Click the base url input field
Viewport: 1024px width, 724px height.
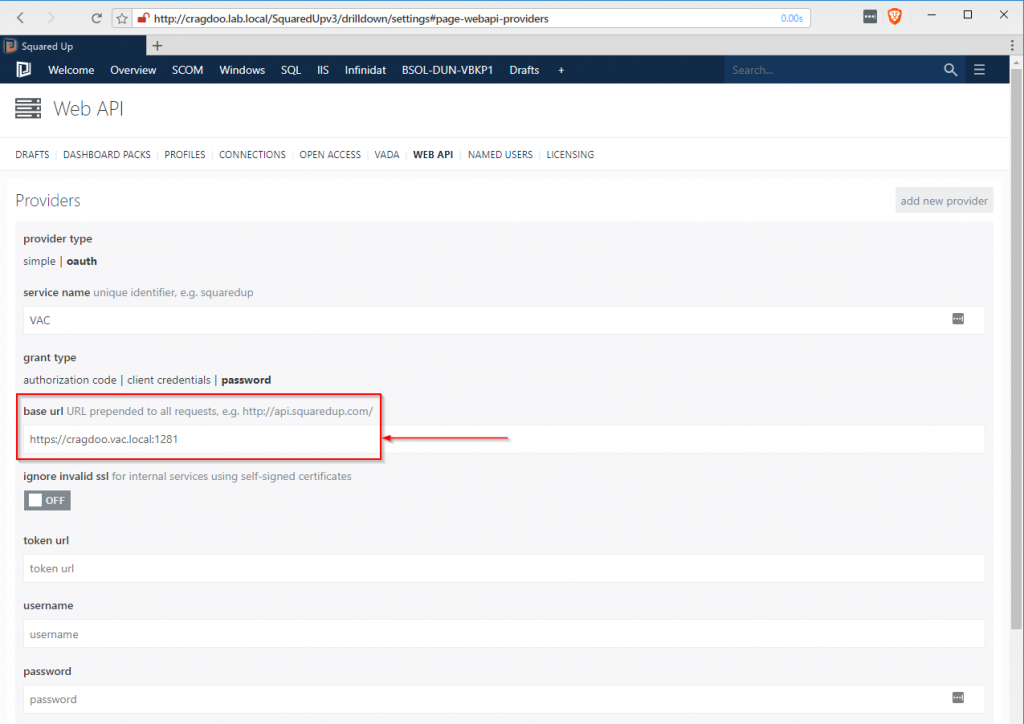pyautogui.click(x=504, y=439)
